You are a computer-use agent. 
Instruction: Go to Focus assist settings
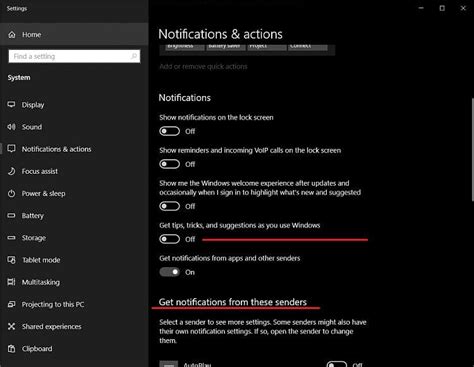tap(74, 171)
